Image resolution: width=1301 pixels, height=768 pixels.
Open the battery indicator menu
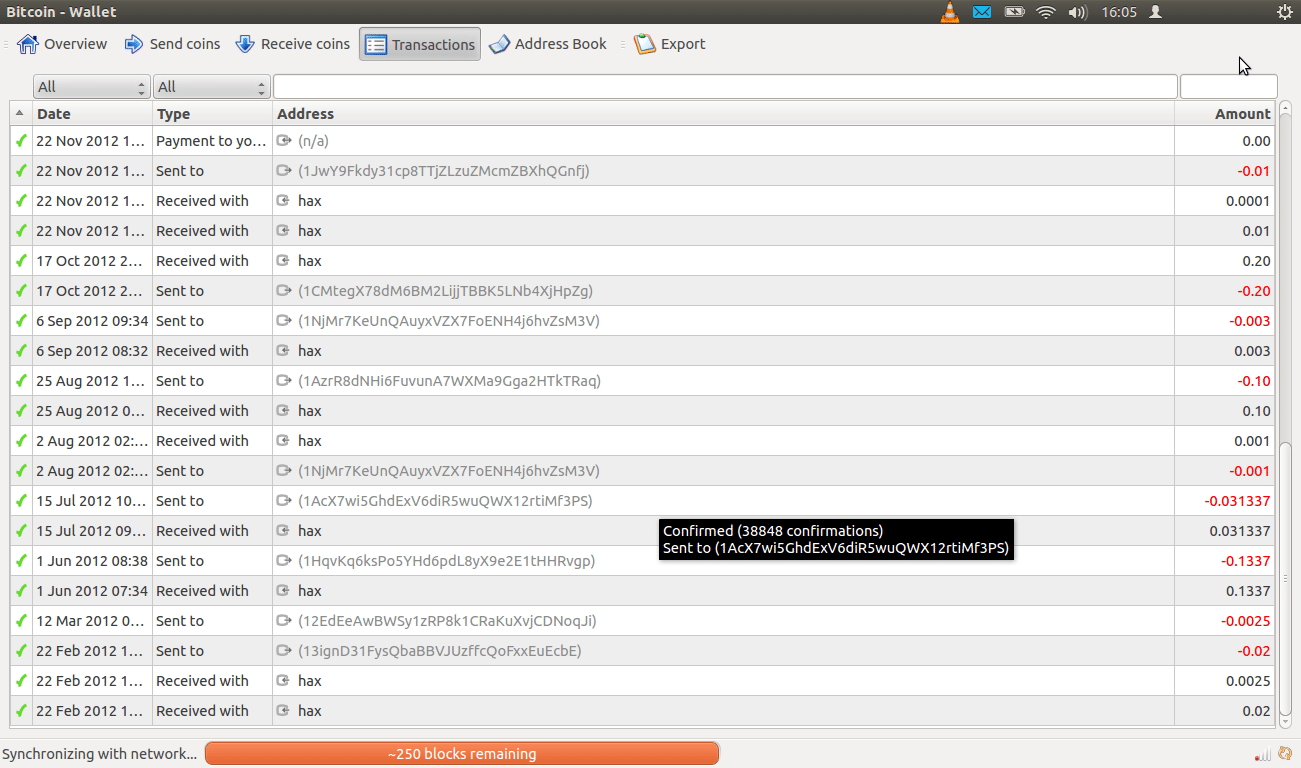[1014, 12]
